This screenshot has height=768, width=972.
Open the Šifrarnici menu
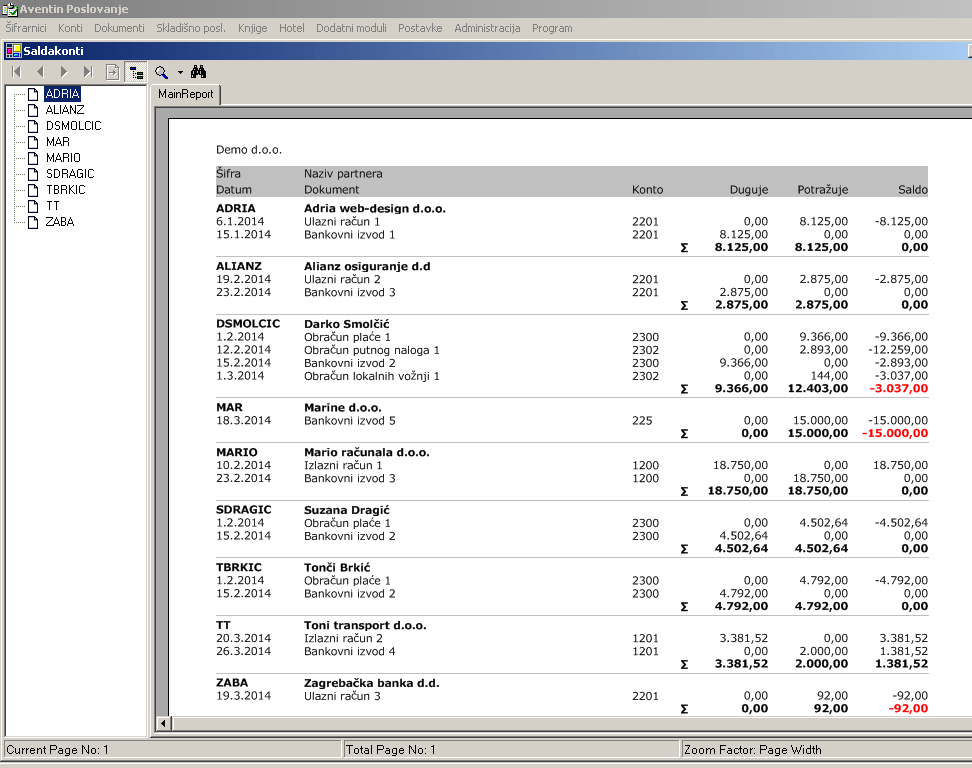click(x=26, y=28)
